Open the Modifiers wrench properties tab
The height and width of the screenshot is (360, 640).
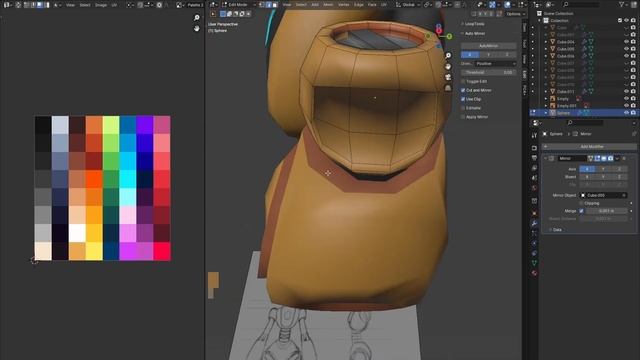[x=534, y=223]
